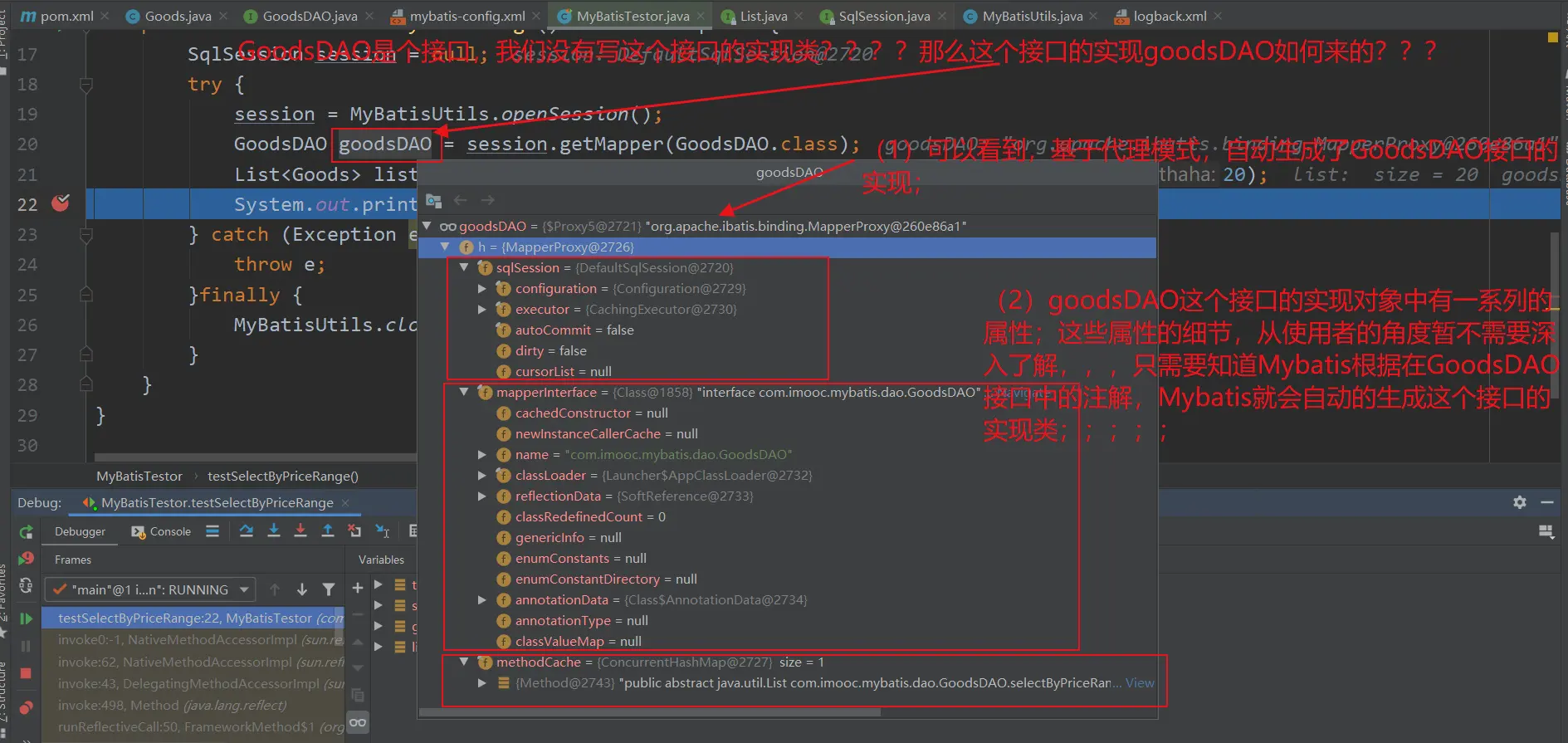
Task: Click Run to Cursor icon
Action: tap(383, 531)
